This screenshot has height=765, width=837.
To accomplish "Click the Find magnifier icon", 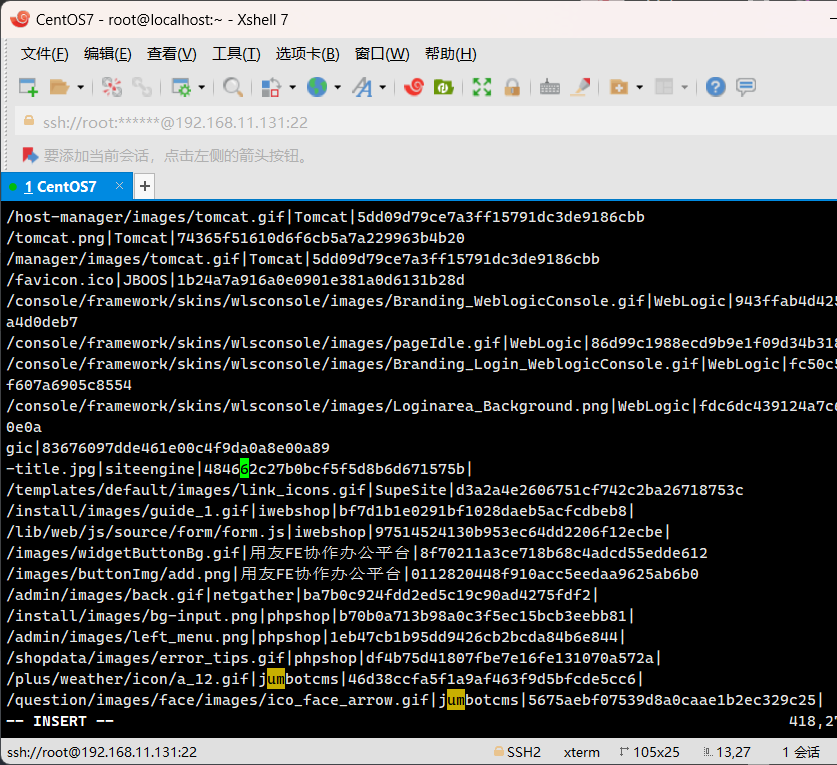I will pyautogui.click(x=233, y=87).
